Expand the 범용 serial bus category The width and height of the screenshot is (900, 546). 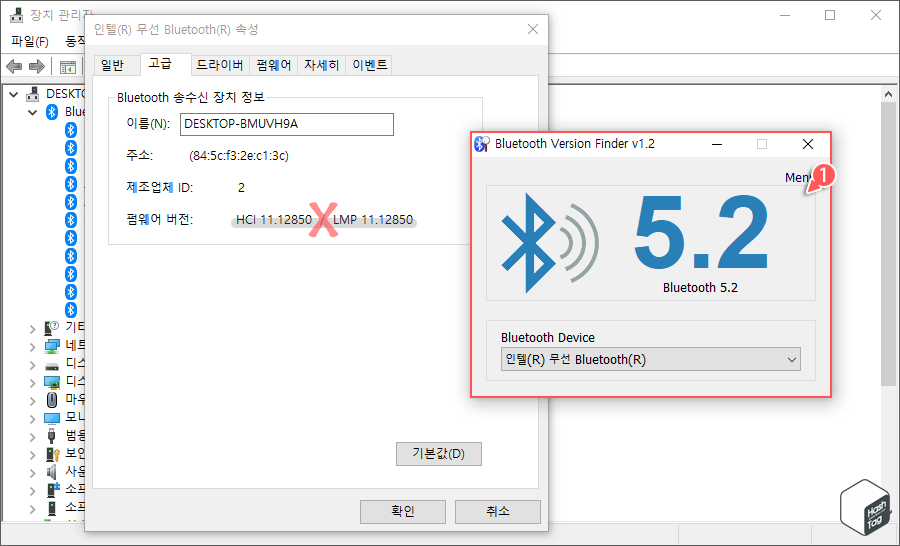[x=33, y=437]
